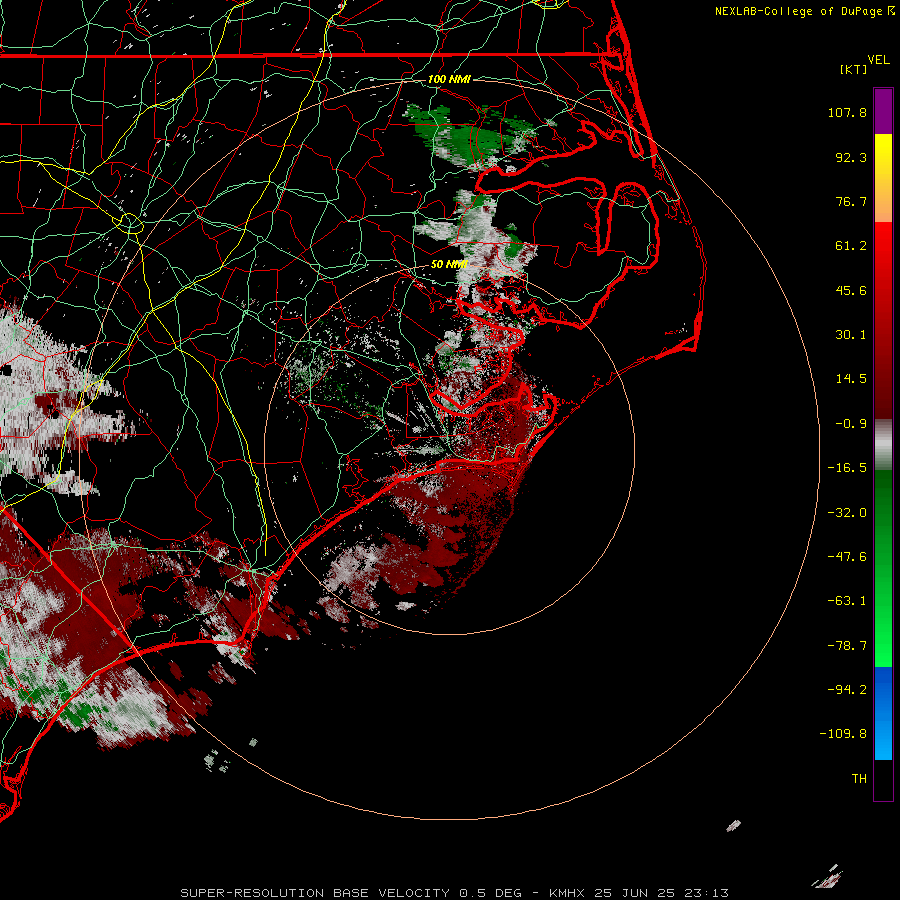Click the 50 NMI range ring label
Image resolution: width=900 pixels, height=900 pixels.
click(x=449, y=264)
